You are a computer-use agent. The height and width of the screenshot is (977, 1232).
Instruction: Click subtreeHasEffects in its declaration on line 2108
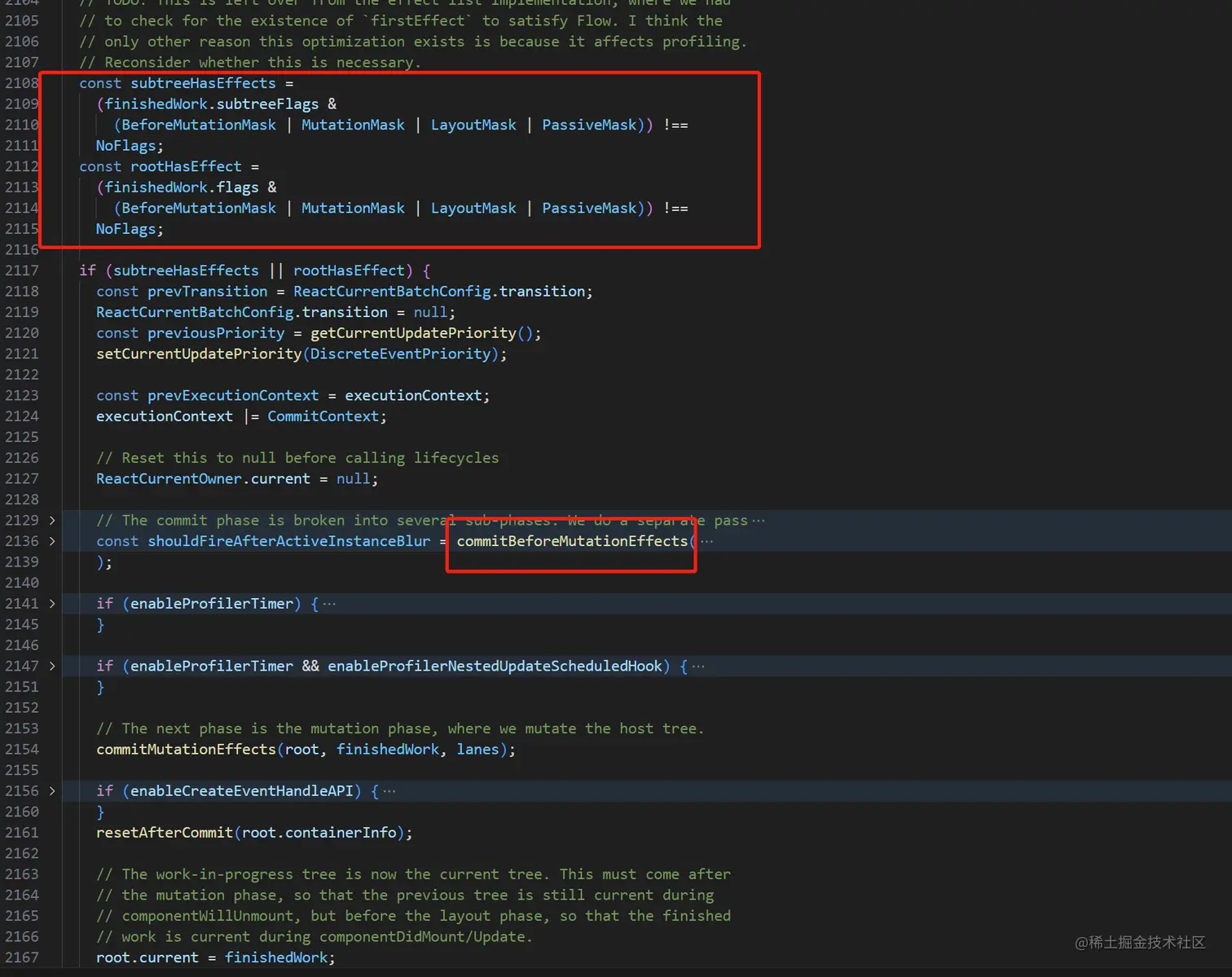tap(203, 83)
